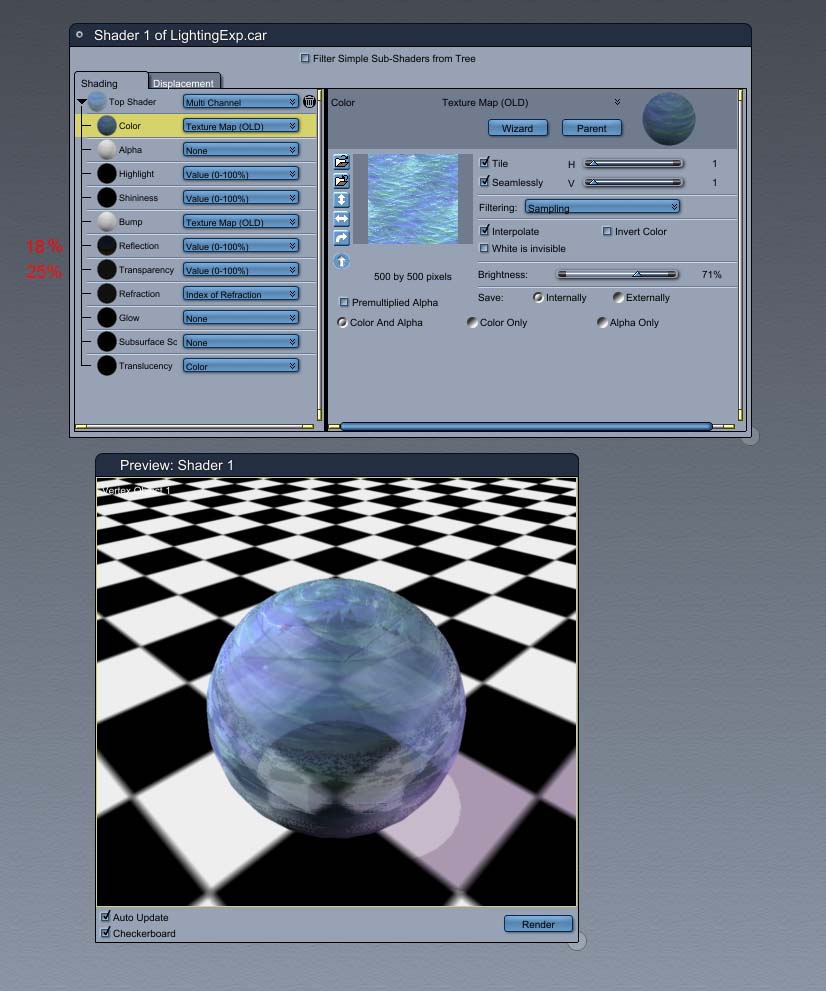Choose the Color Only option
The height and width of the screenshot is (991, 826).
[x=472, y=322]
